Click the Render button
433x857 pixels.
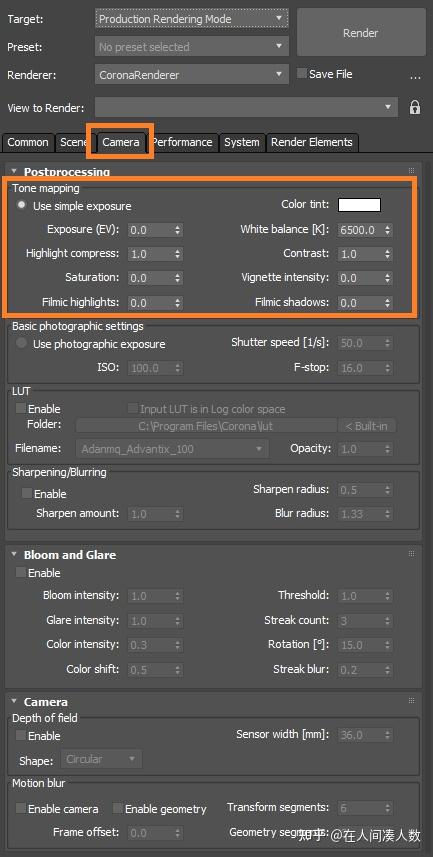tap(361, 33)
